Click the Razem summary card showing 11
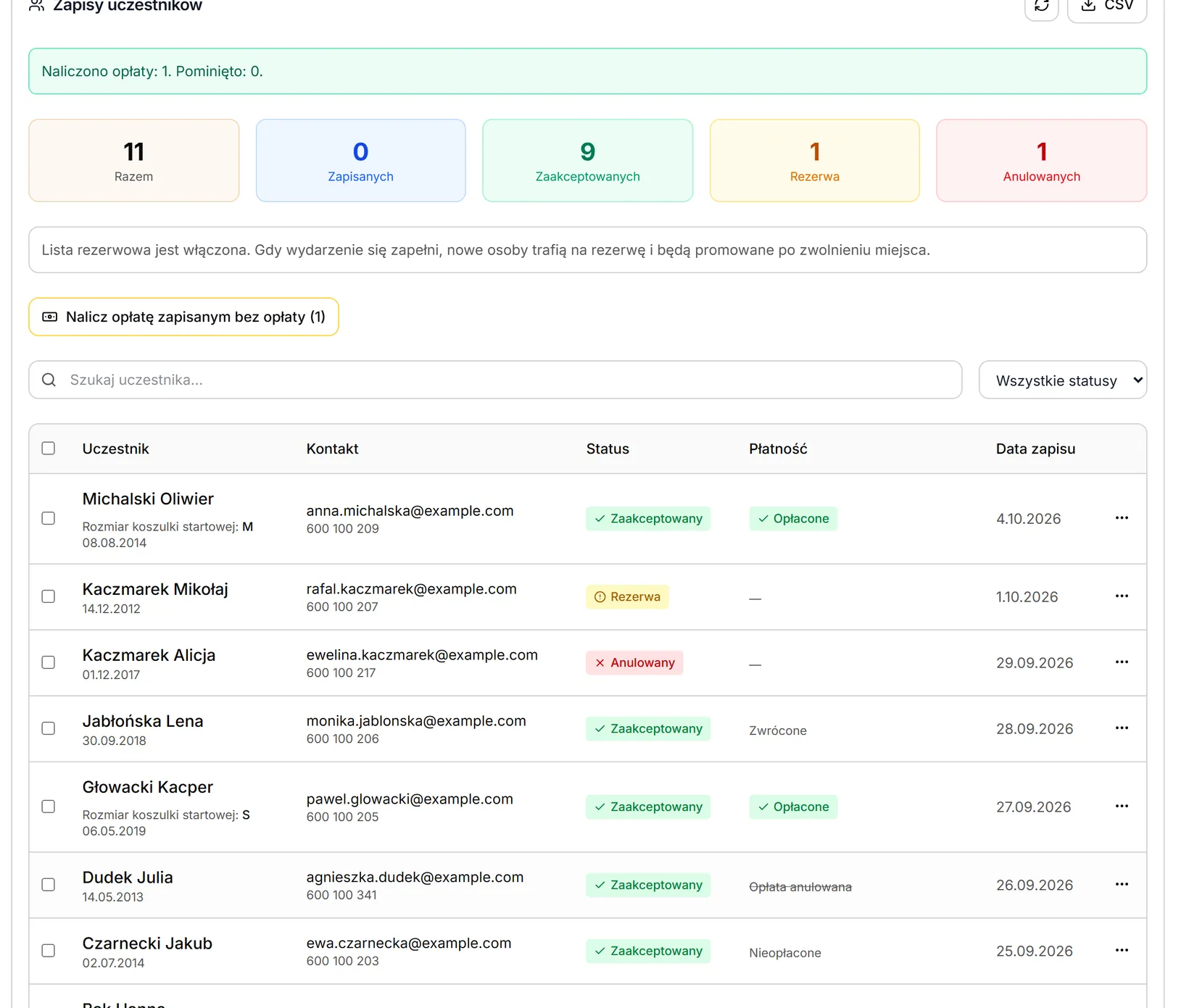This screenshot has height=1008, width=1189. (134, 160)
